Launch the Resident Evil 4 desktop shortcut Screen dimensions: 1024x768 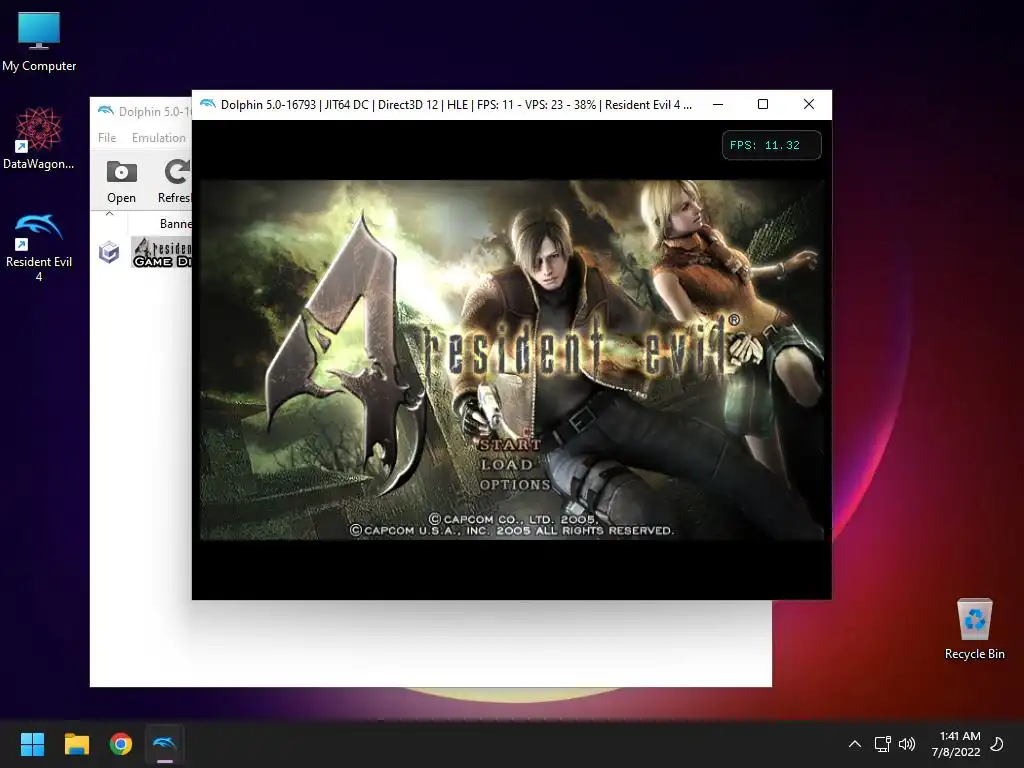coord(39,247)
